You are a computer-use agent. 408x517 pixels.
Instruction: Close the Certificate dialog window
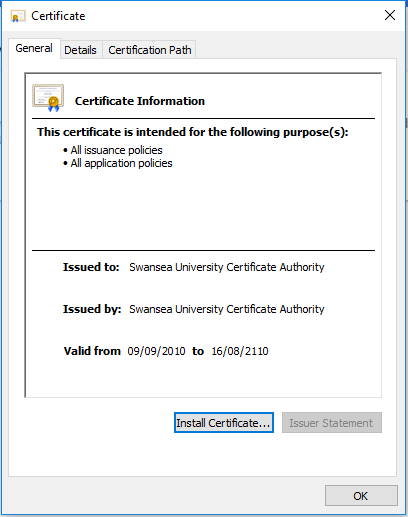390,15
